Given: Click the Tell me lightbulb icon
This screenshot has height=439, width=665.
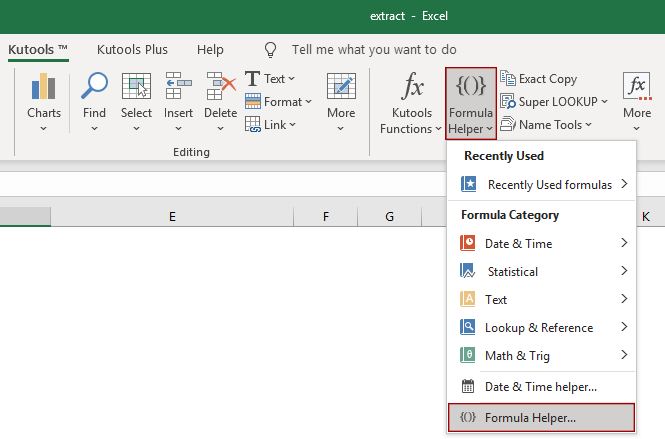Looking at the screenshot, I should 270,49.
